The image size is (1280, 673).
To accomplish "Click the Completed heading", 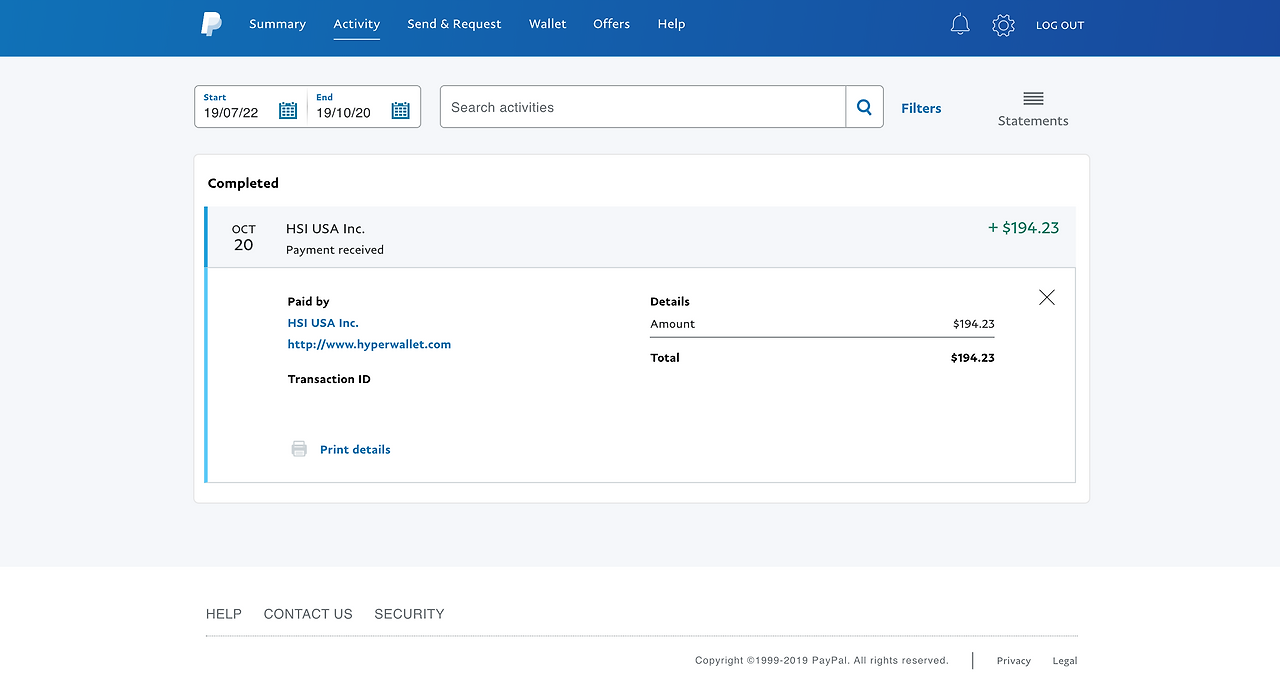I will (243, 183).
